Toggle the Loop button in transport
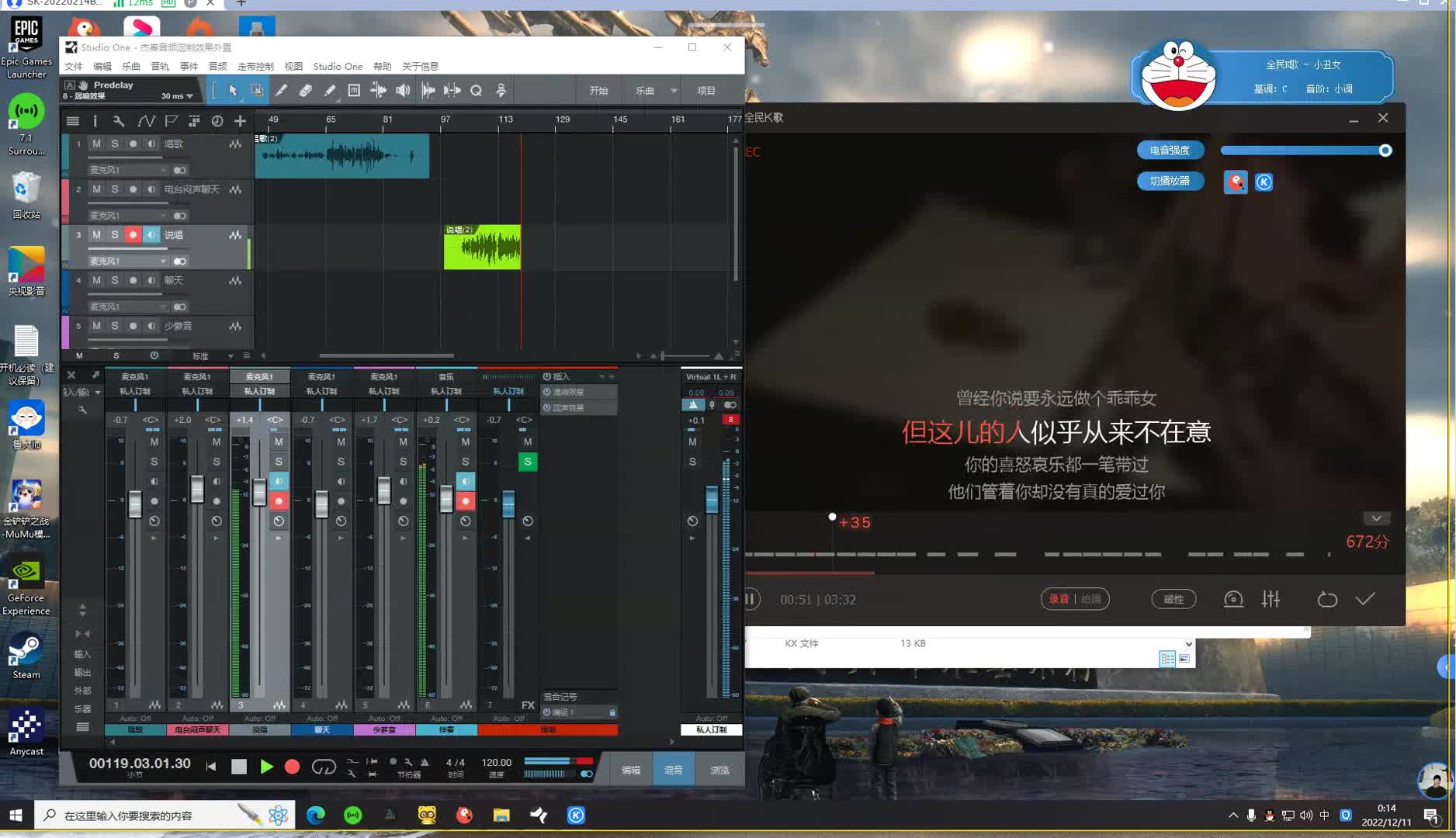 pyautogui.click(x=323, y=767)
